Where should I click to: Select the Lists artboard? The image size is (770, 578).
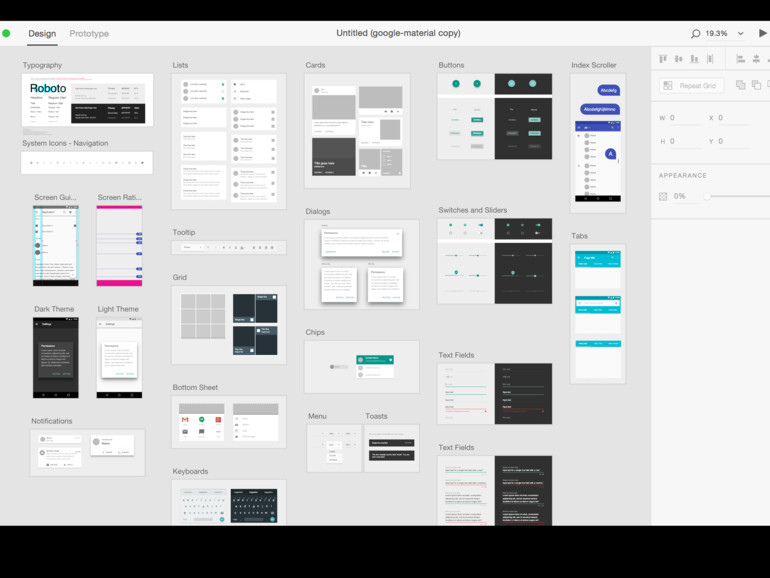click(229, 141)
